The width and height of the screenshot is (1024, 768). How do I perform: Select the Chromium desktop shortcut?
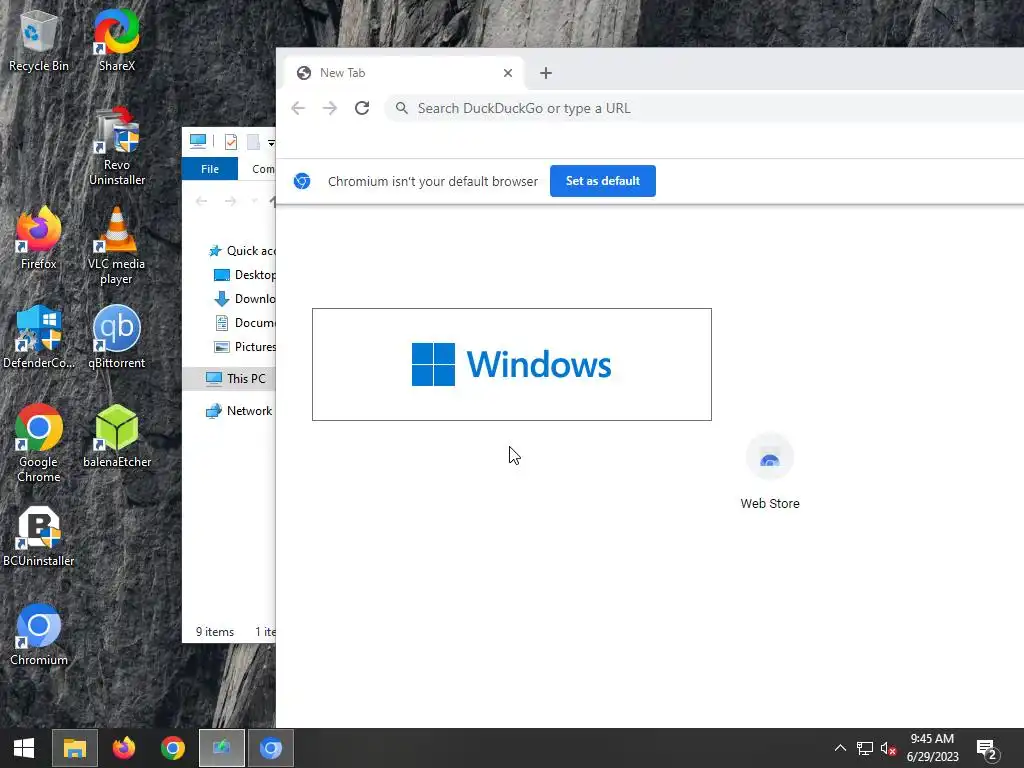38,635
